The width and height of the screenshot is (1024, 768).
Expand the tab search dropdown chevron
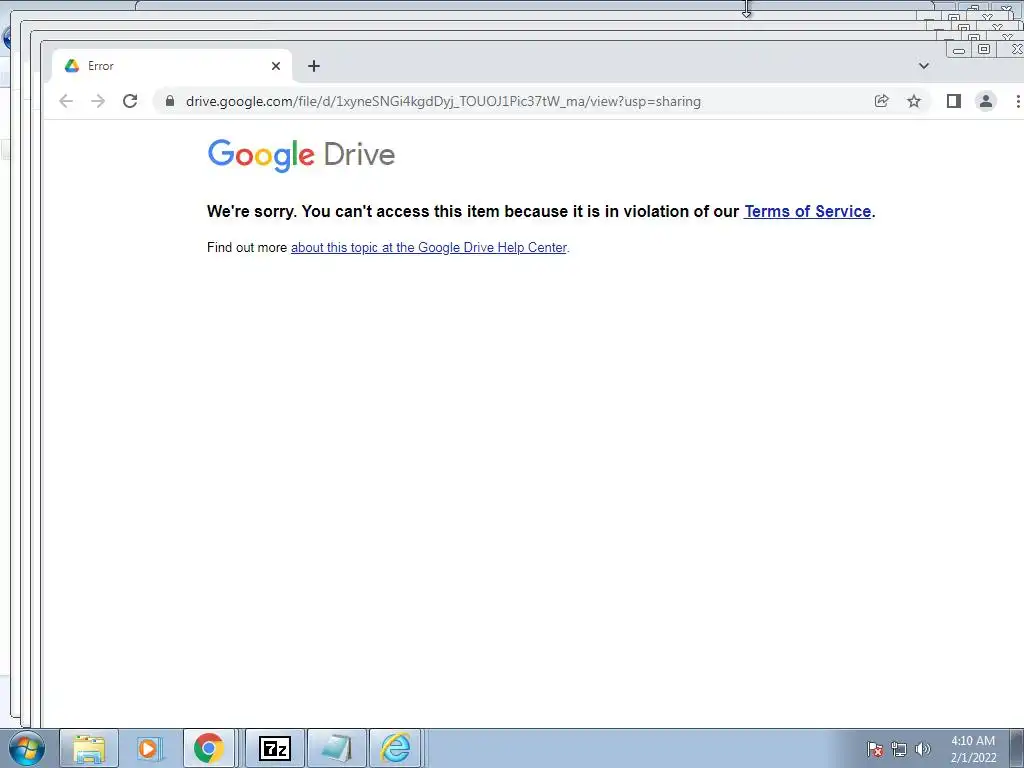pos(923,66)
